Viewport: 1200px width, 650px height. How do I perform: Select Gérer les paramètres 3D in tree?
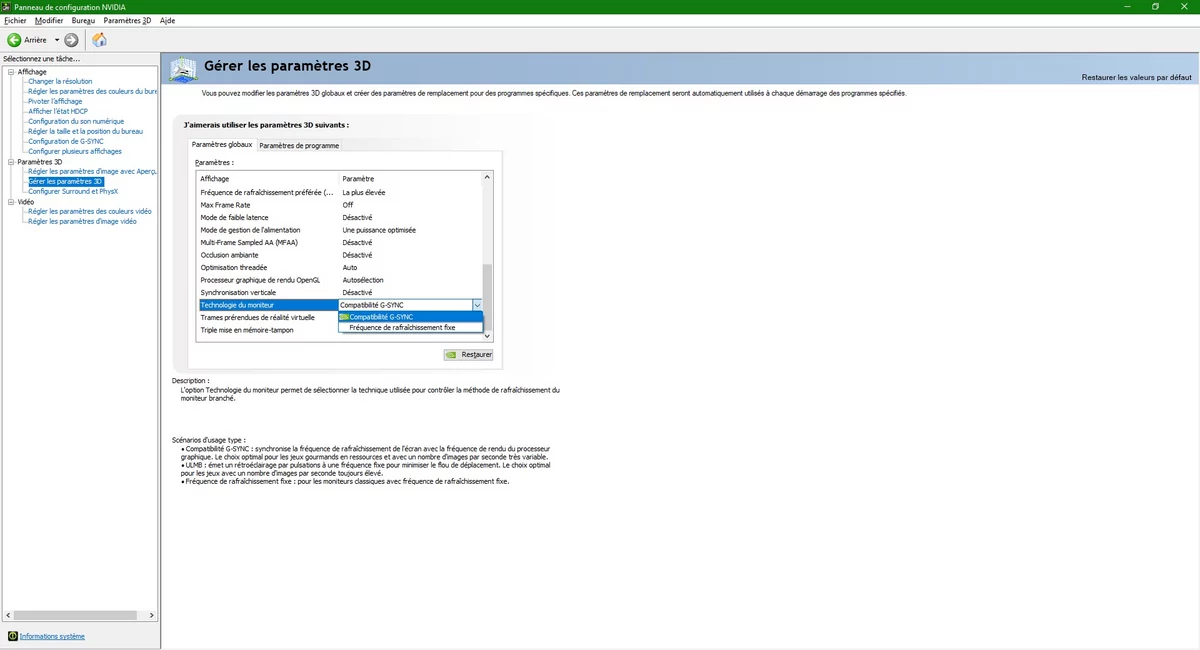65,182
